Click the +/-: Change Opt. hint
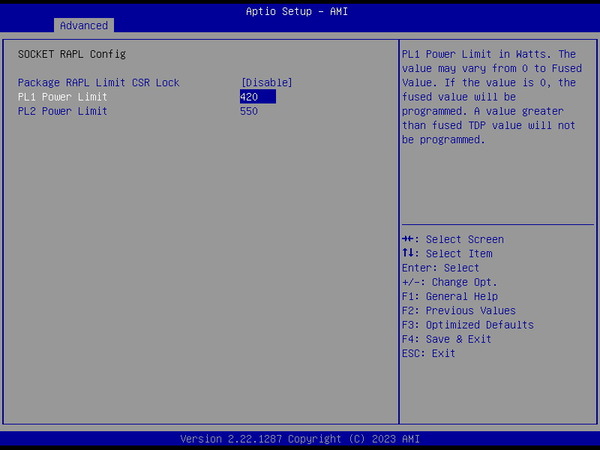The image size is (600, 450). 449,282
